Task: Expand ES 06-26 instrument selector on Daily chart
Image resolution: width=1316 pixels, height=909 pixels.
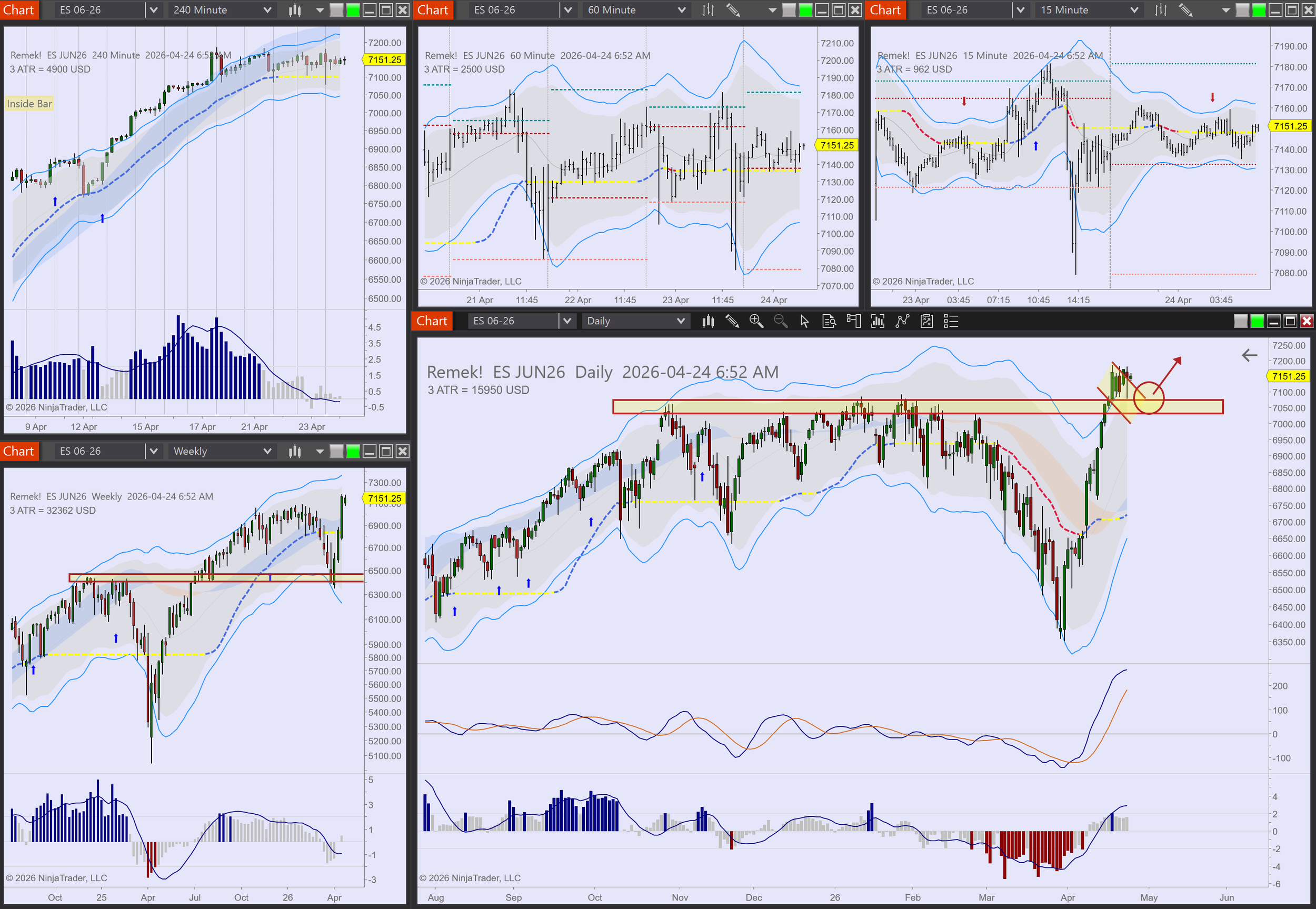Action: tap(566, 321)
